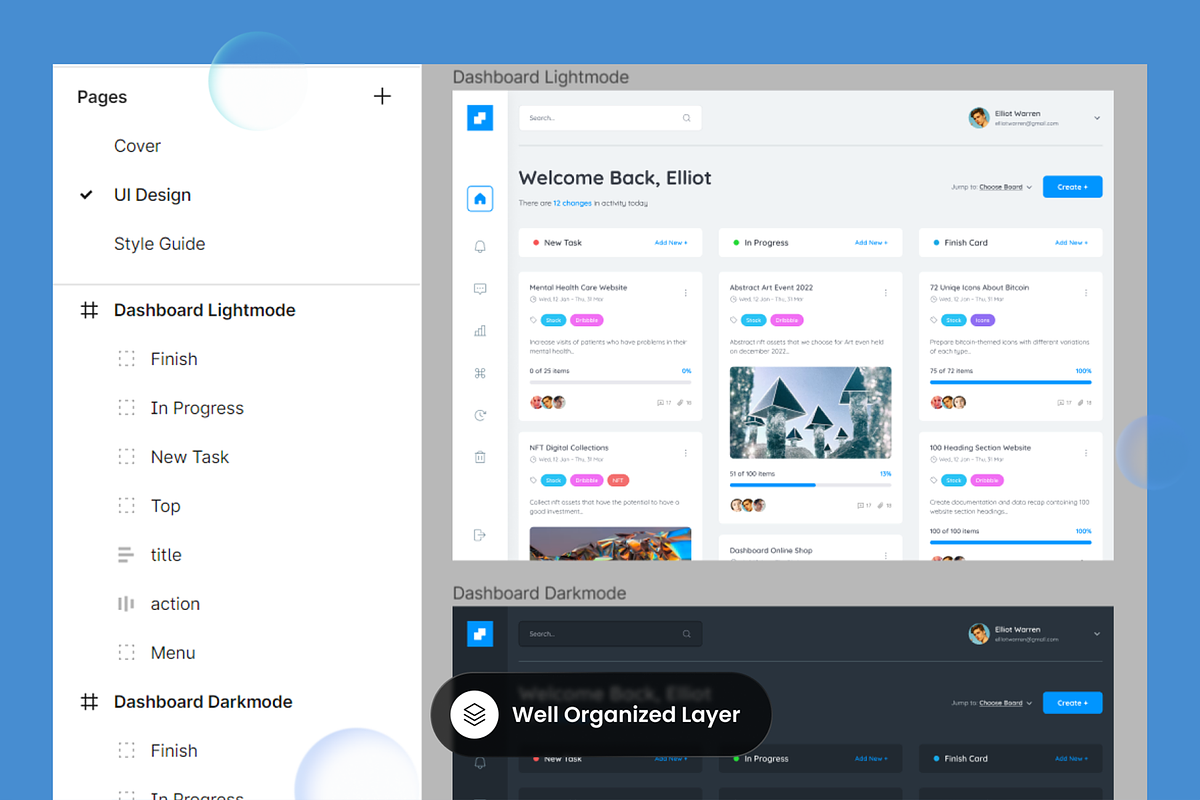The width and height of the screenshot is (1200, 800).
Task: Select the New Task layer
Action: (x=190, y=457)
